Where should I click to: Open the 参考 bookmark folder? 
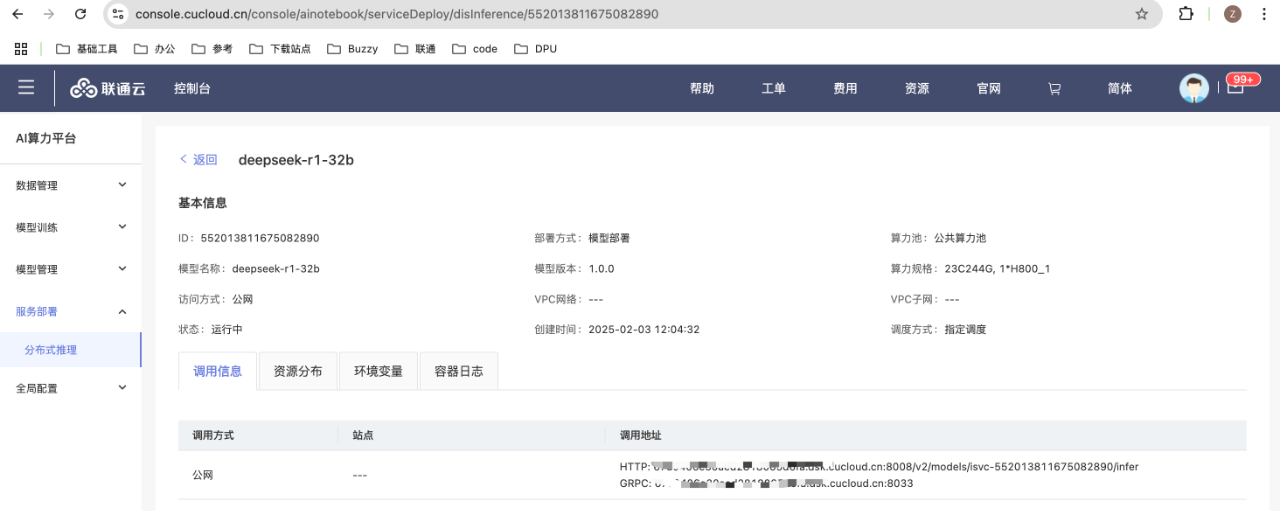[212, 48]
